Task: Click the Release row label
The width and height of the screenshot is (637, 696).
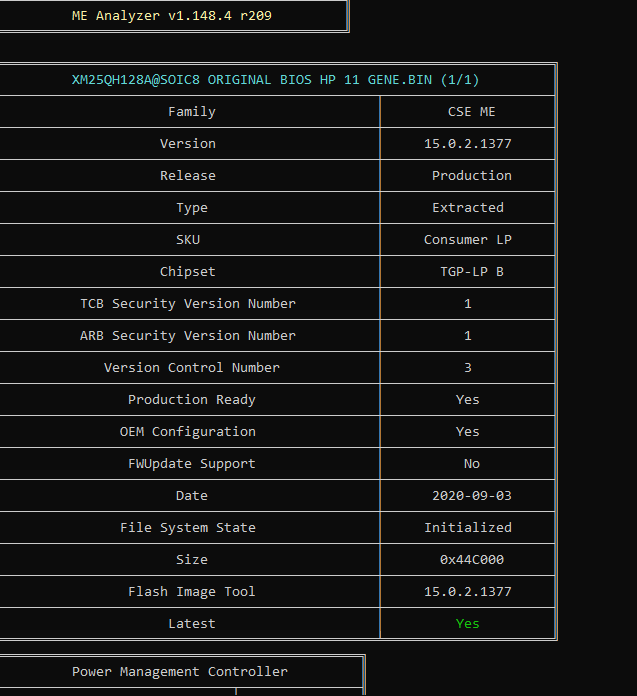Action: (188, 176)
